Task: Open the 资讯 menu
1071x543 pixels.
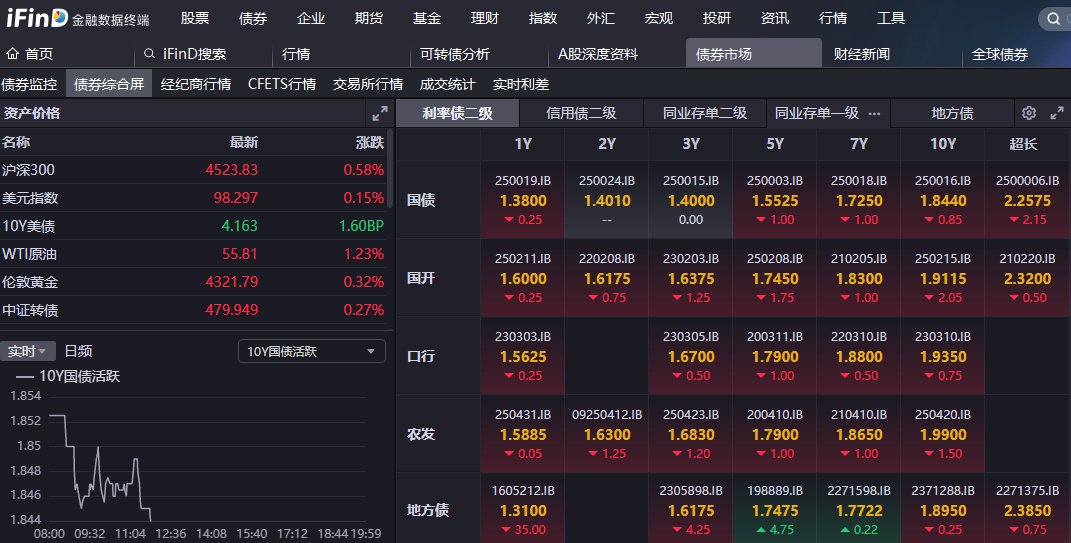Action: click(x=775, y=18)
